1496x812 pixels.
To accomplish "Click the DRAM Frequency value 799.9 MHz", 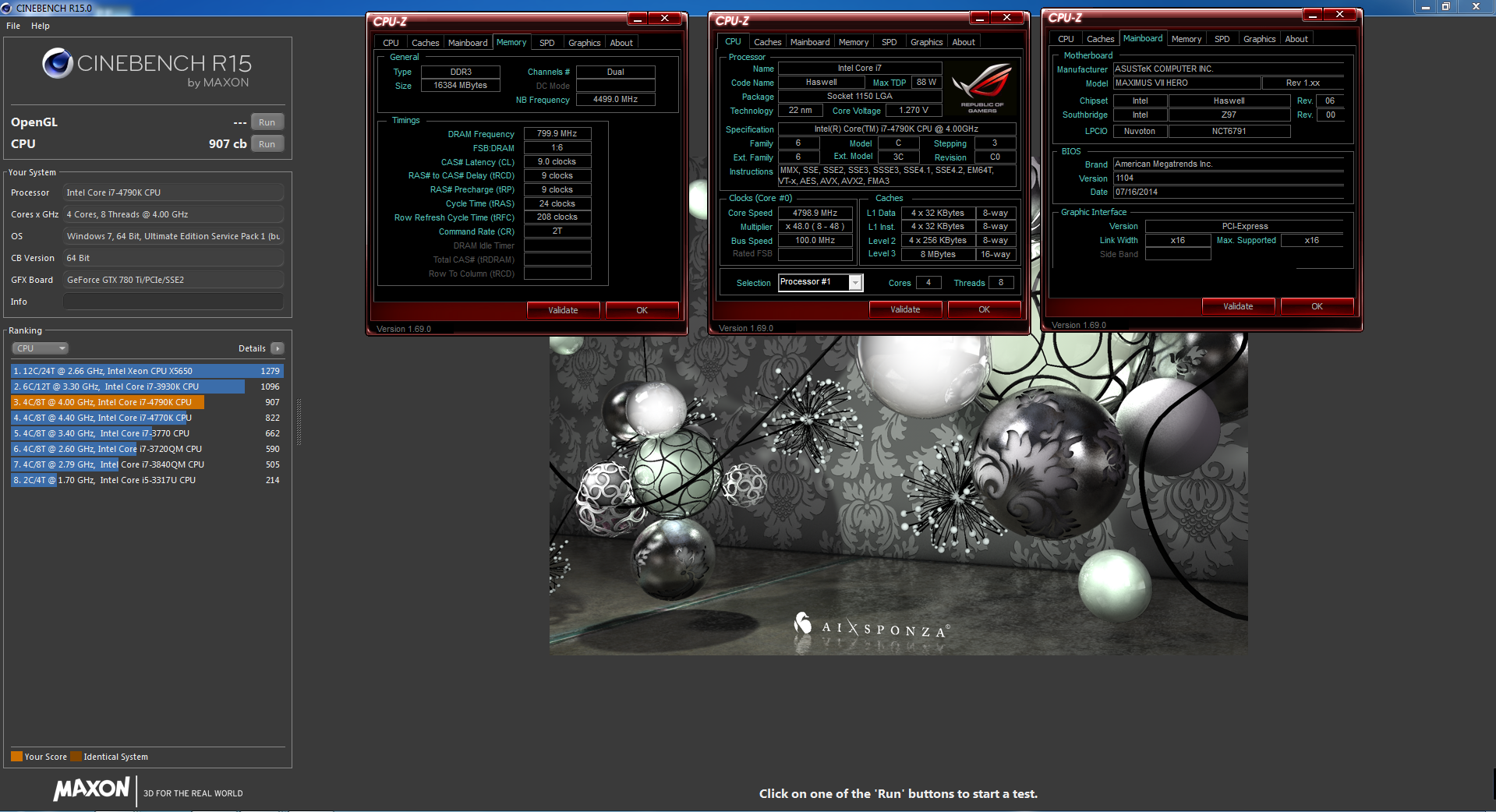I will [557, 134].
